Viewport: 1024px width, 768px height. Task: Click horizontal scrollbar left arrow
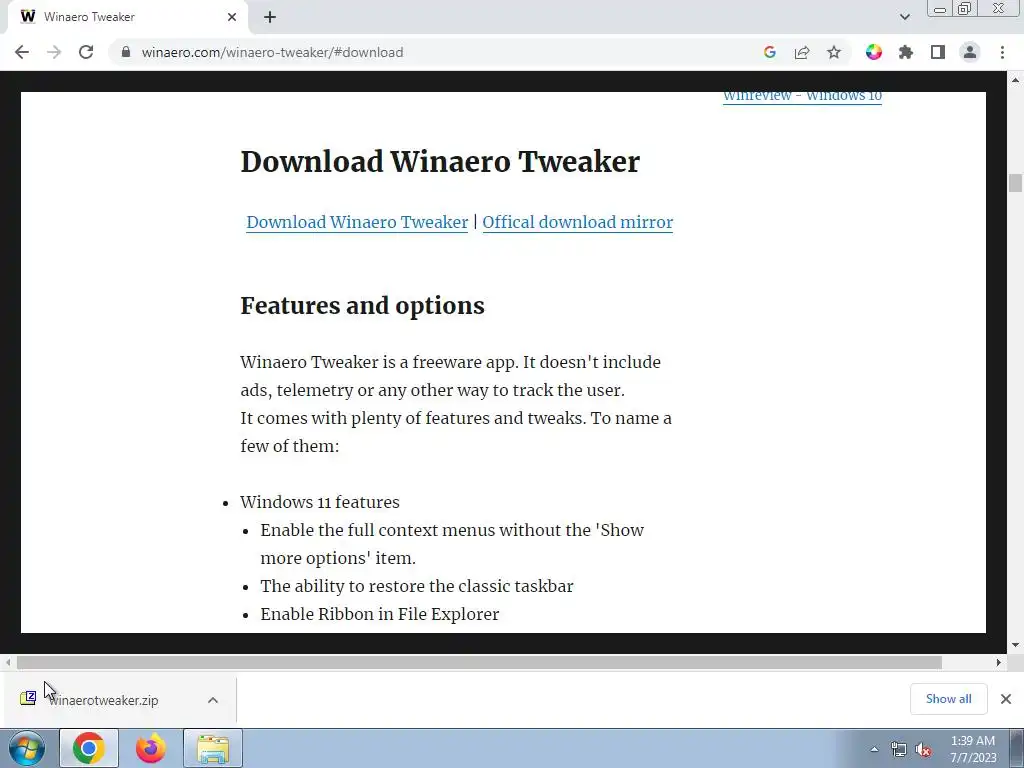pyautogui.click(x=8, y=662)
